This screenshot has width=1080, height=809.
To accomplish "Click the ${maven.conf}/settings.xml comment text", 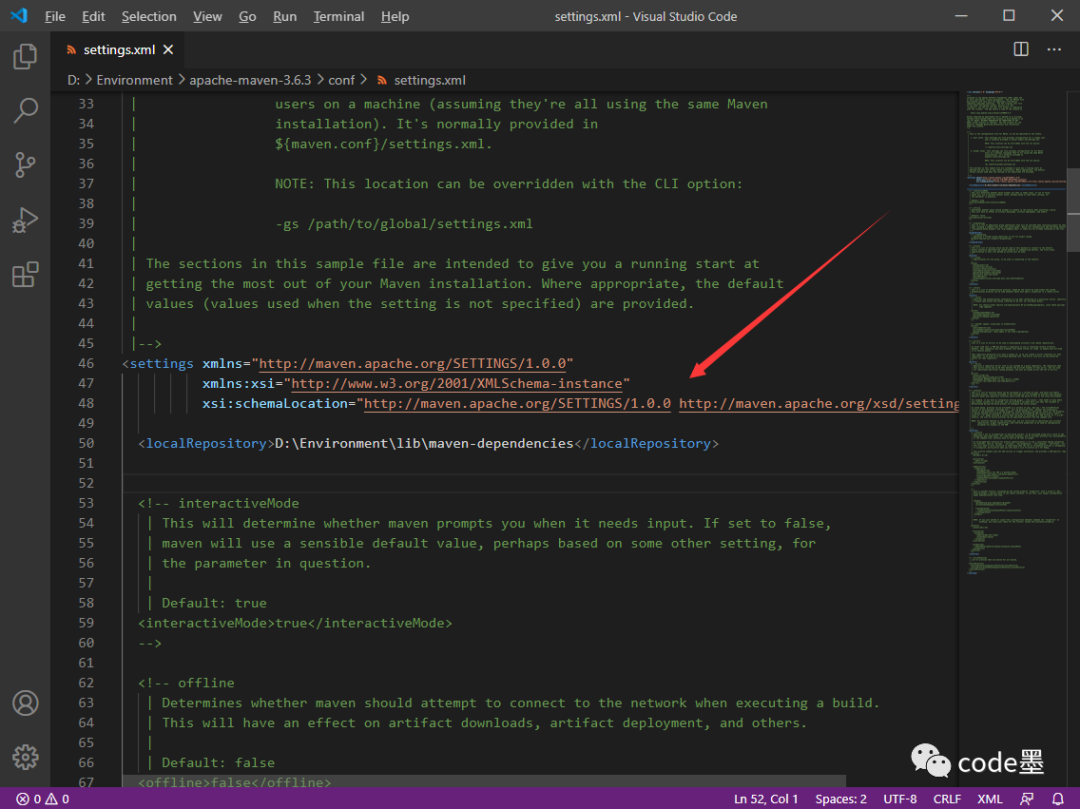I will [384, 144].
